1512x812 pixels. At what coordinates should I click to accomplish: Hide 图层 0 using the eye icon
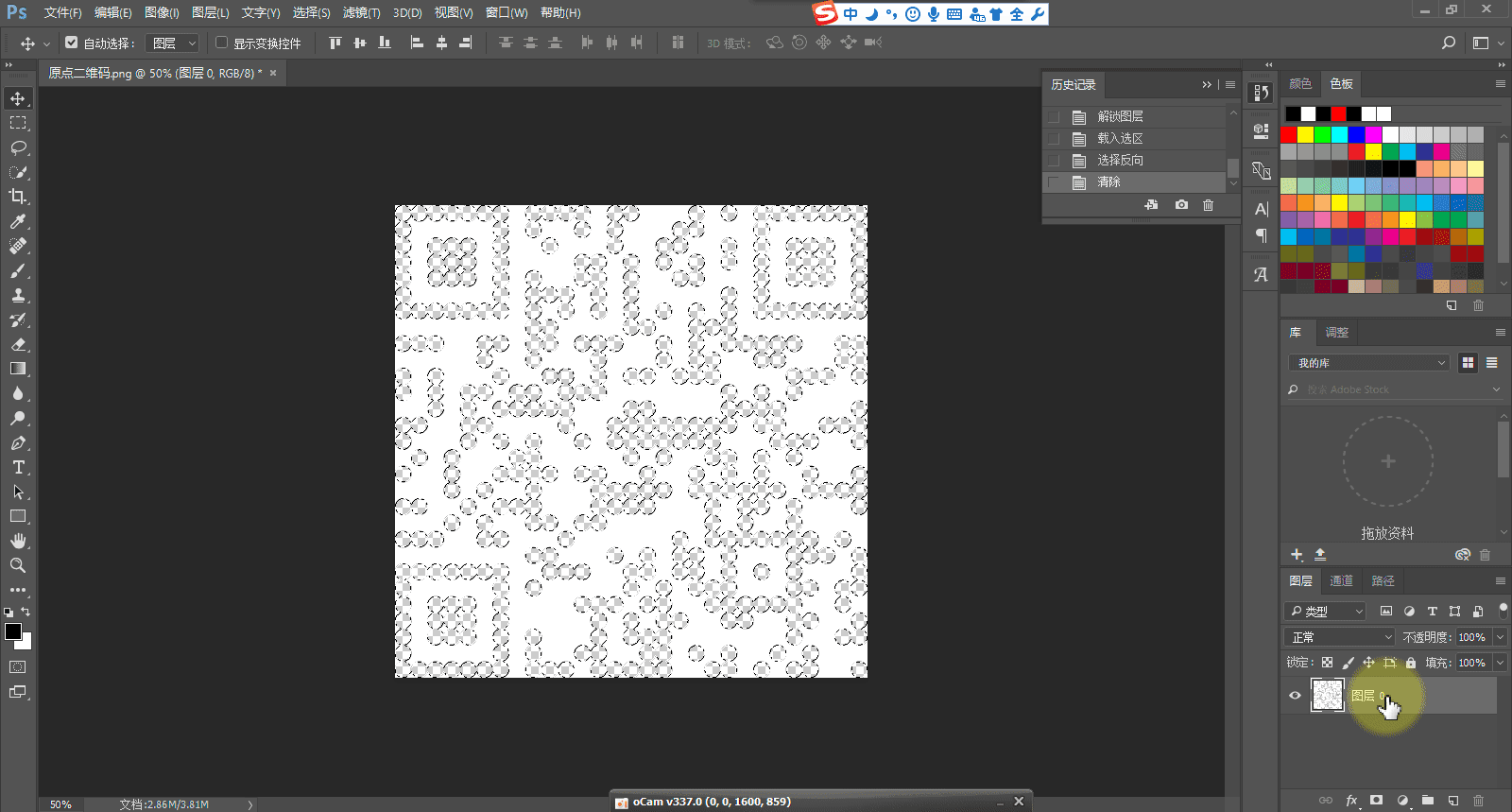point(1295,696)
